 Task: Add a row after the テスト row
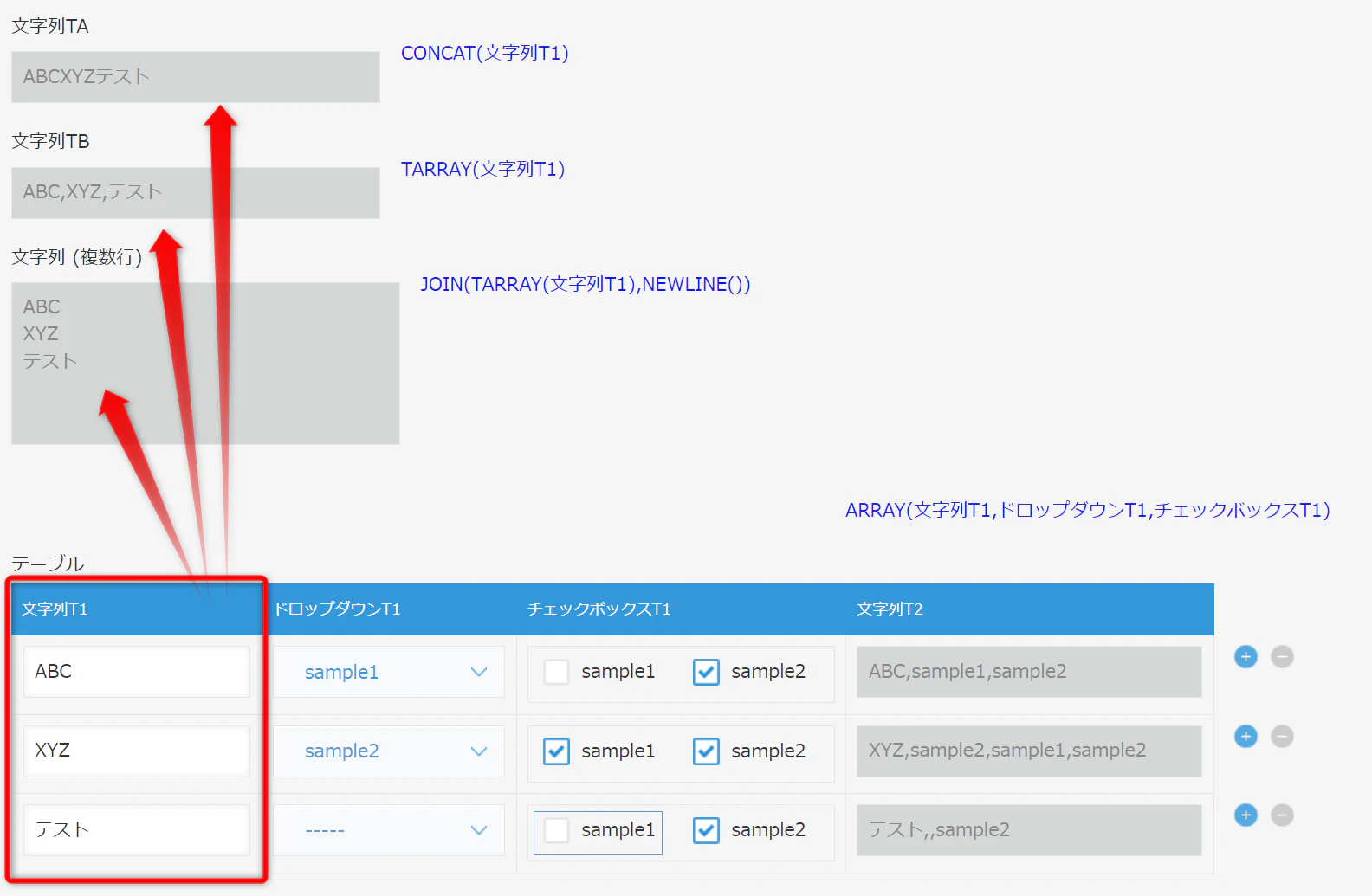pos(1246,815)
